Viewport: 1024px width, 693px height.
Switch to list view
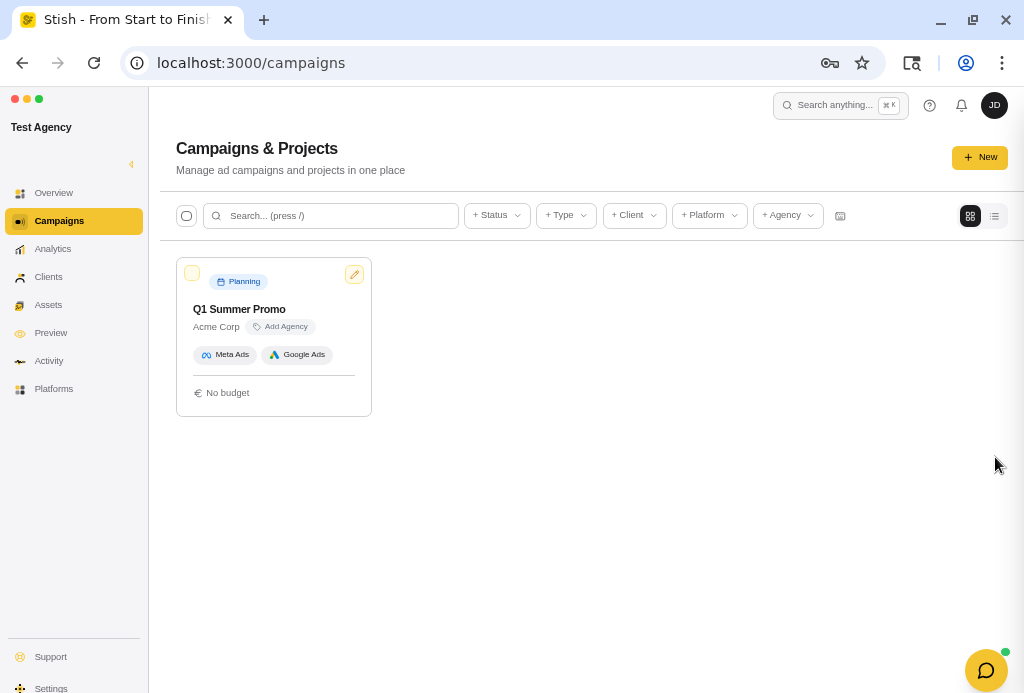(x=994, y=216)
